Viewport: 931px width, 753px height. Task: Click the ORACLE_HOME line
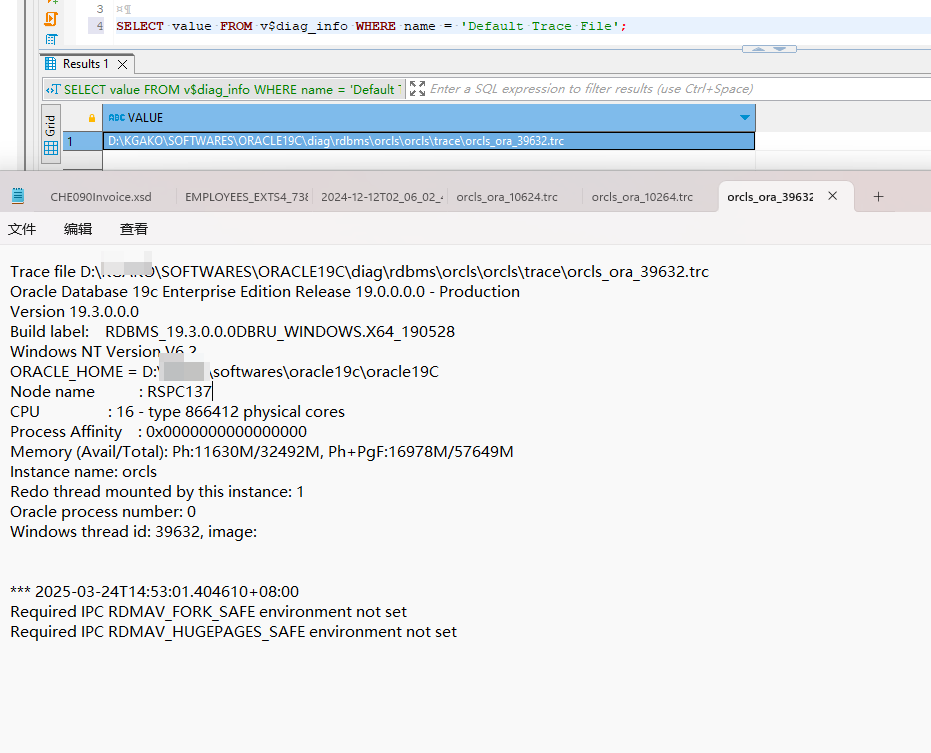click(x=224, y=372)
